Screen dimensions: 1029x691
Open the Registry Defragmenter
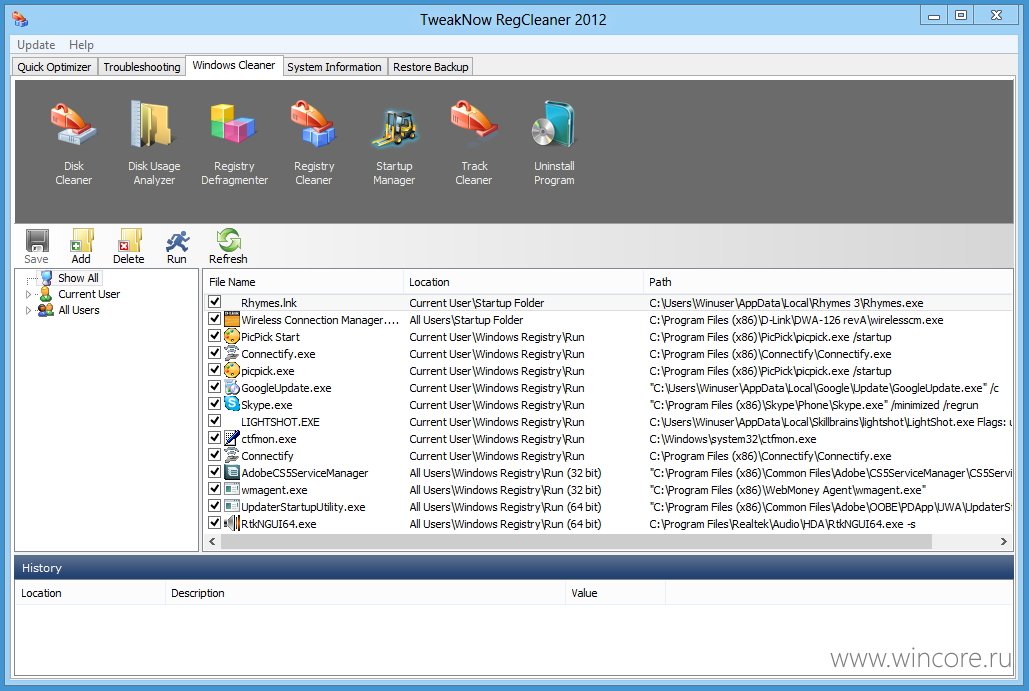(234, 143)
